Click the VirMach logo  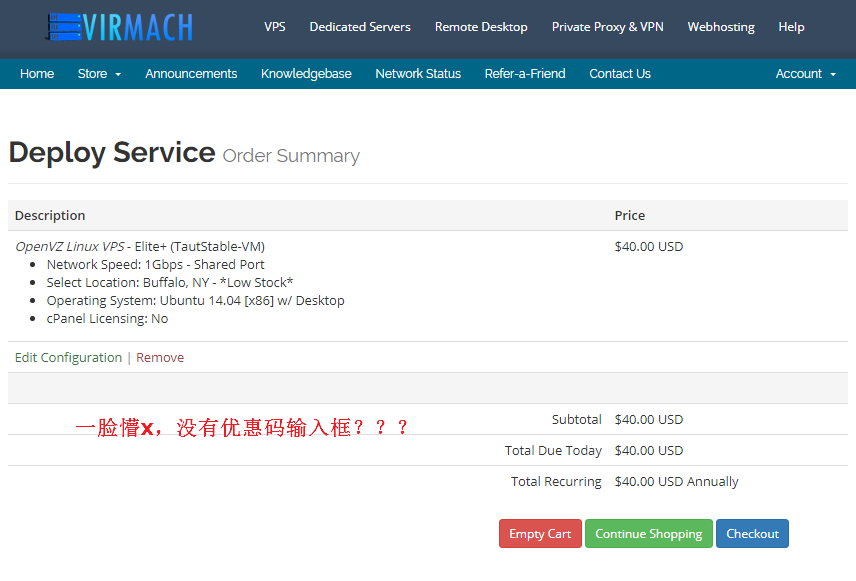(119, 28)
